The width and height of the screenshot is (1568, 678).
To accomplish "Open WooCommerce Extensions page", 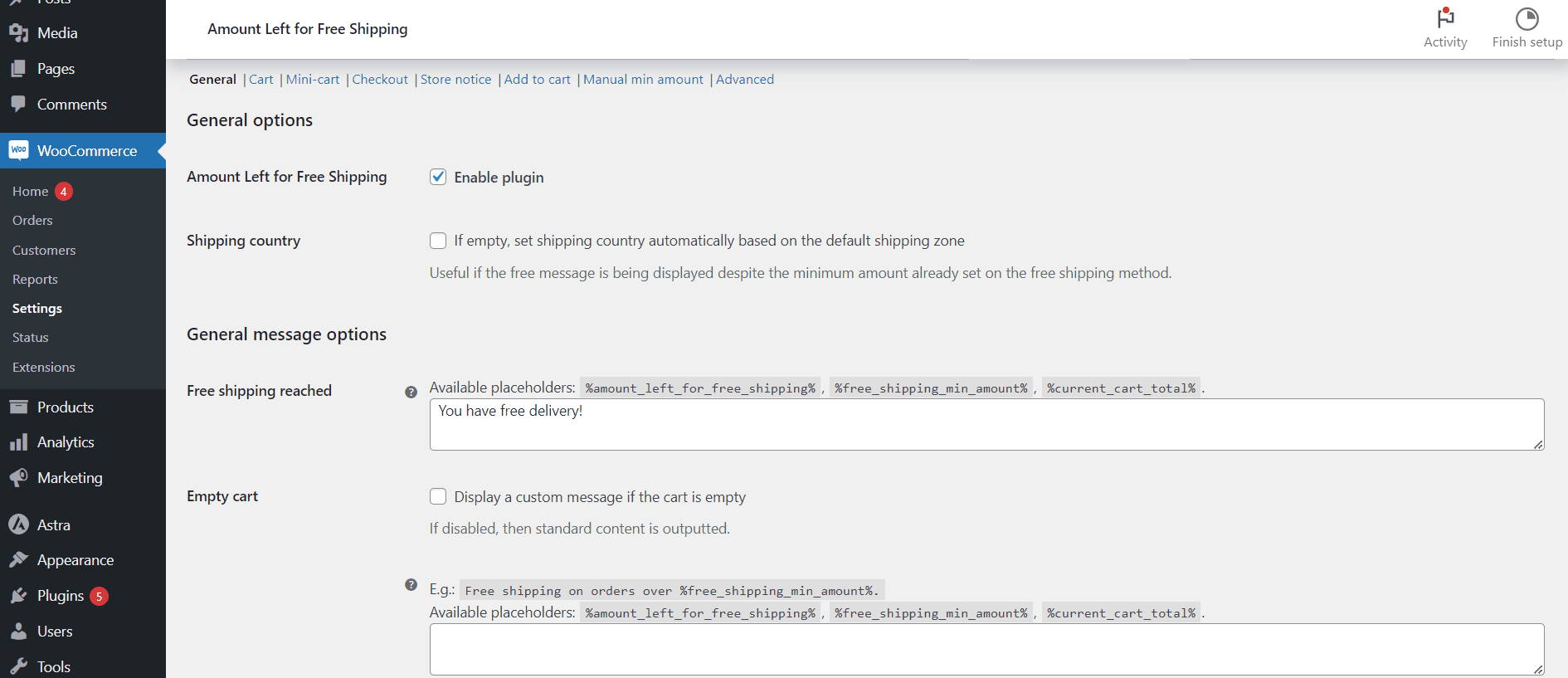I will [43, 367].
